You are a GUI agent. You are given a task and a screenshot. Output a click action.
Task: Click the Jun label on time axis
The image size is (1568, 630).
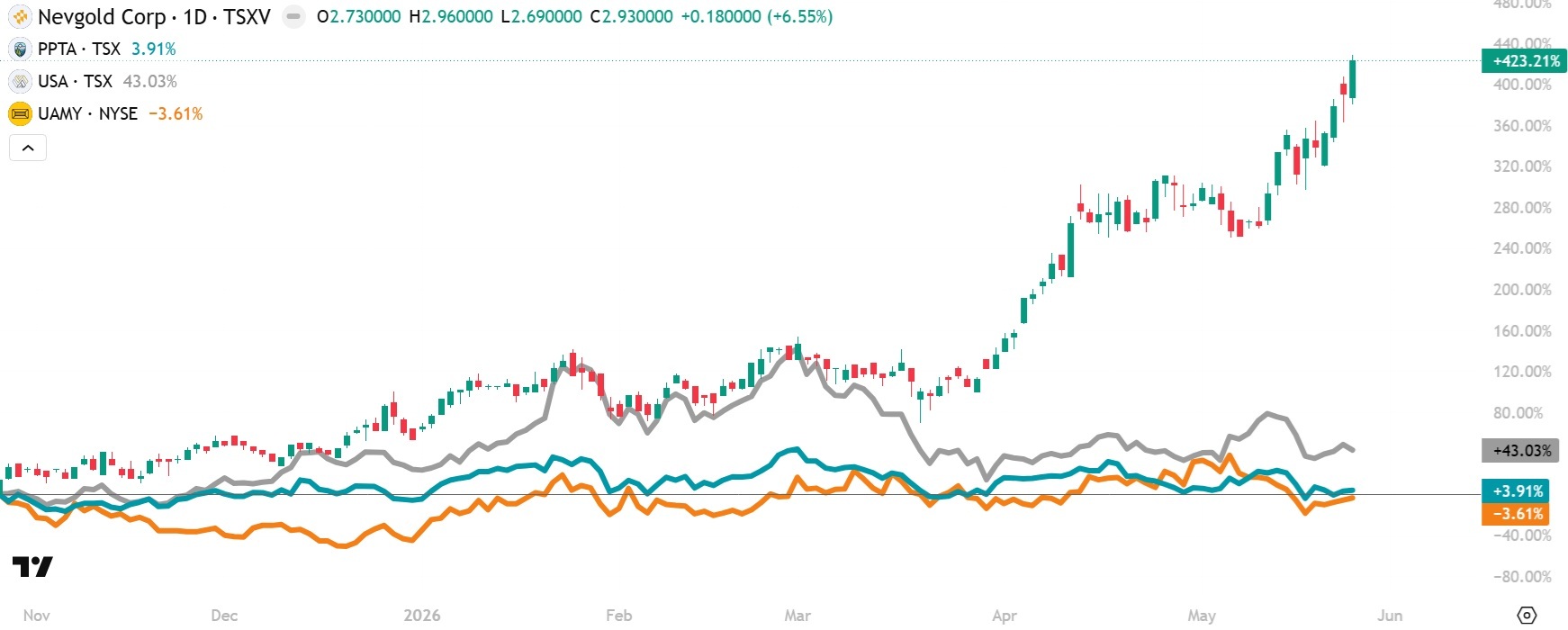(1390, 616)
